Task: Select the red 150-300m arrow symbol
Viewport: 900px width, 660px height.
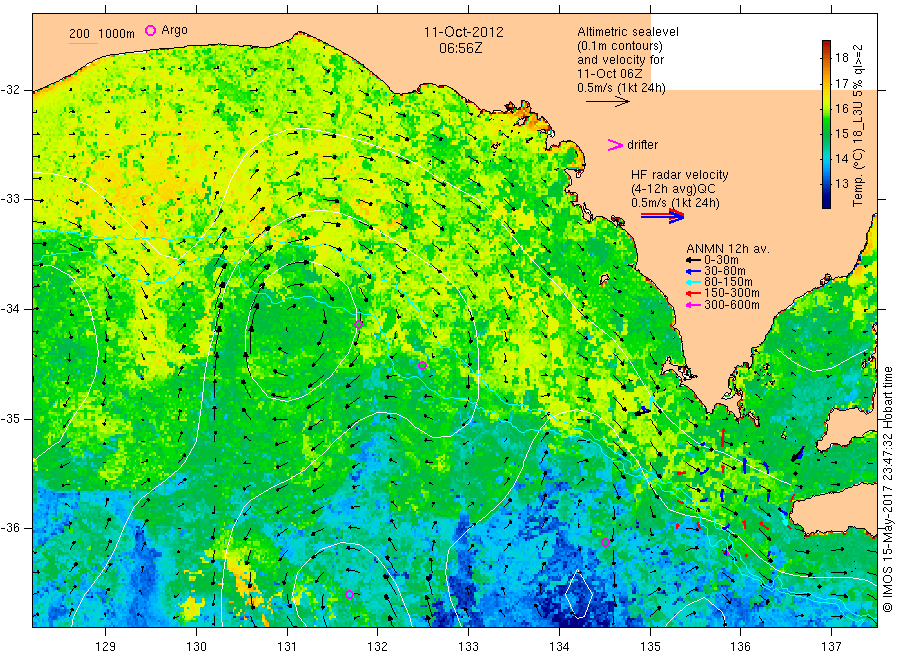Action: (x=693, y=294)
